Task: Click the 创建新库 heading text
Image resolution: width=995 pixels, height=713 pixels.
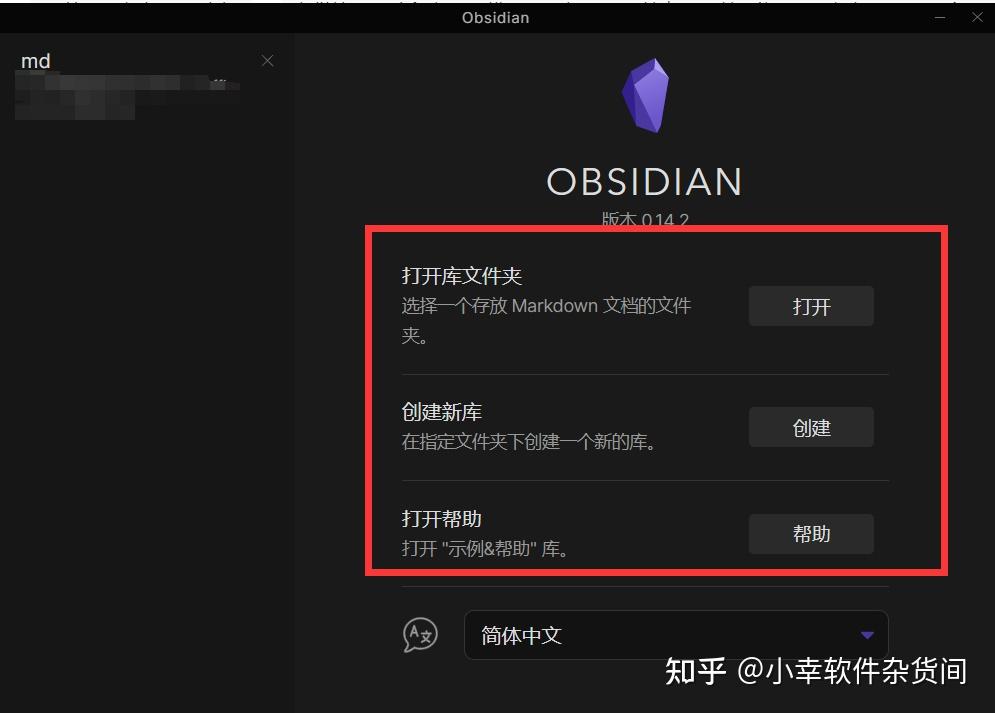Action: click(442, 412)
